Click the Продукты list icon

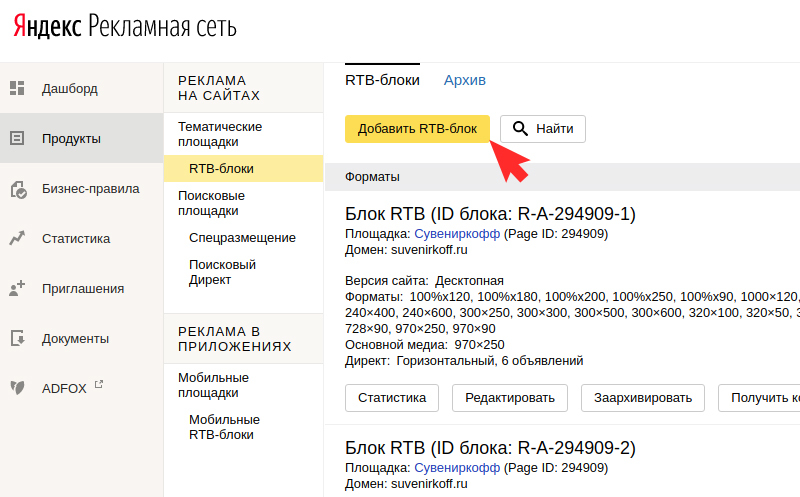click(x=17, y=138)
